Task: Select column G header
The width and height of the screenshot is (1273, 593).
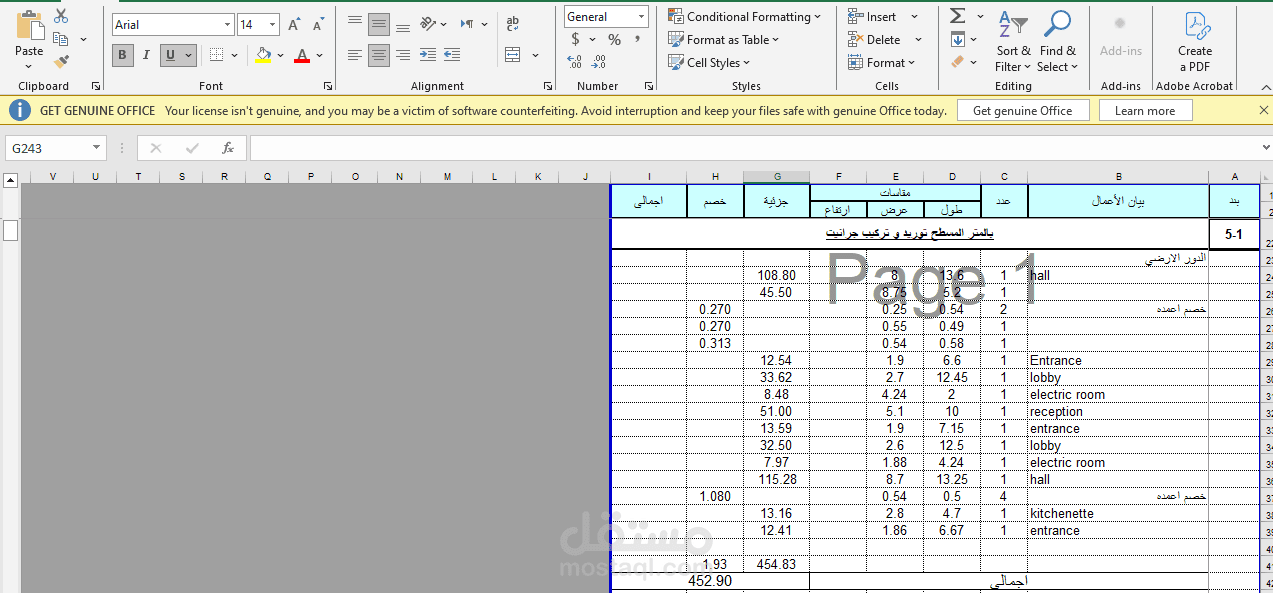Action: click(x=777, y=177)
